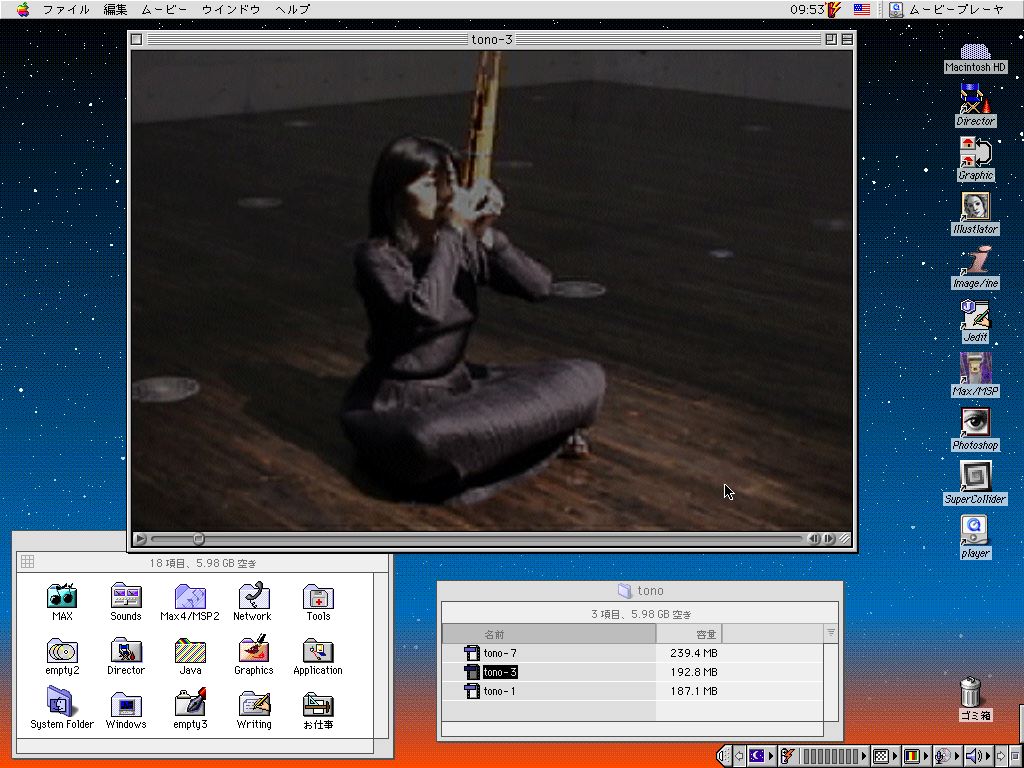The width and height of the screenshot is (1024, 768).
Task: Open the monitor color depth strip module
Action: point(911,757)
